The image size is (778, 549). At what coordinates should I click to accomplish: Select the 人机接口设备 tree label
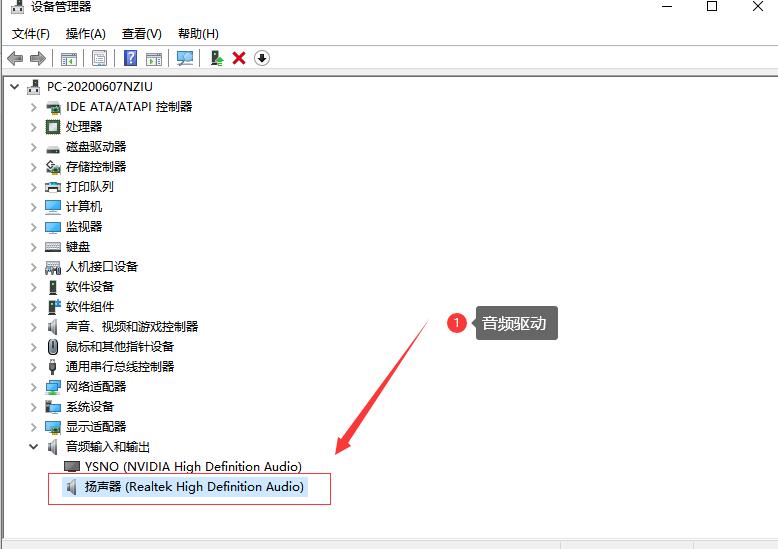pos(102,267)
